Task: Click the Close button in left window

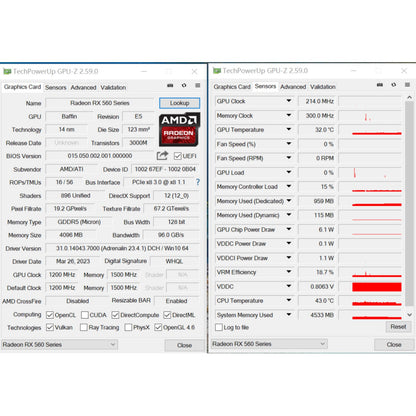Action: [x=184, y=345]
